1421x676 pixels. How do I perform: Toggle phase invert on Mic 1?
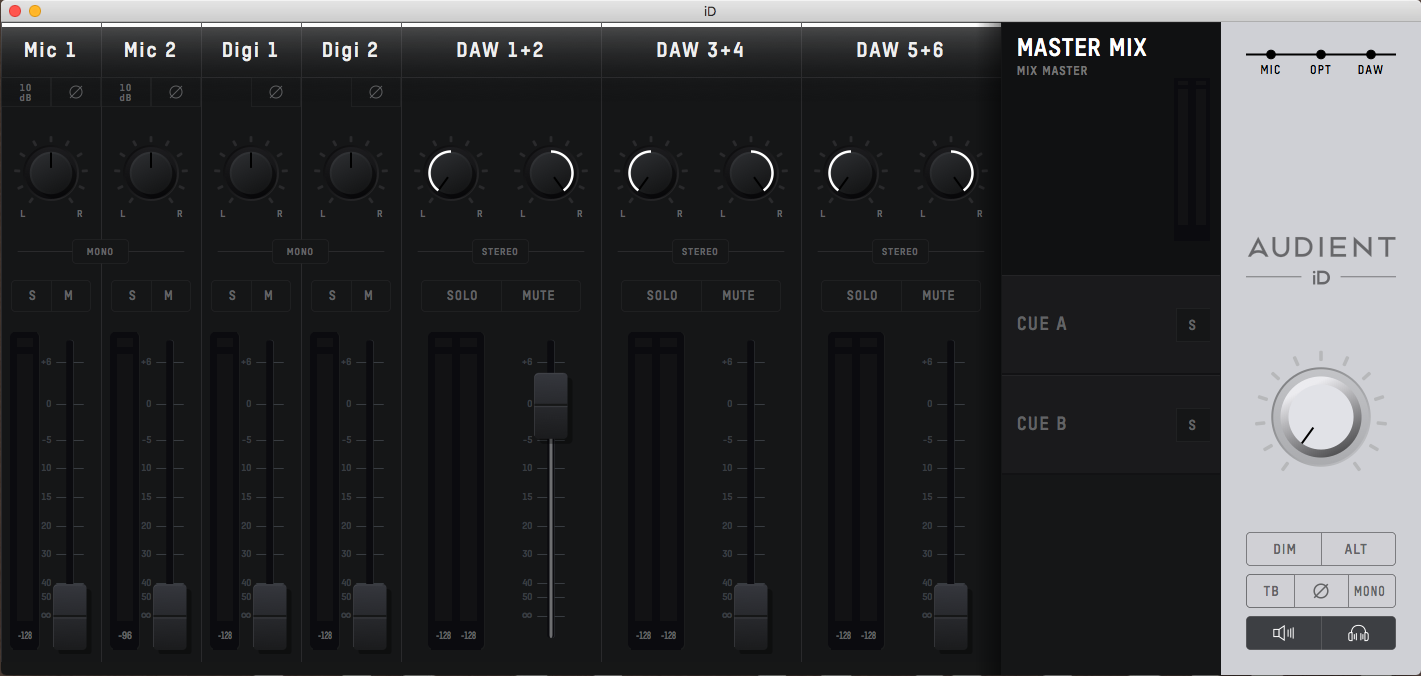75,92
